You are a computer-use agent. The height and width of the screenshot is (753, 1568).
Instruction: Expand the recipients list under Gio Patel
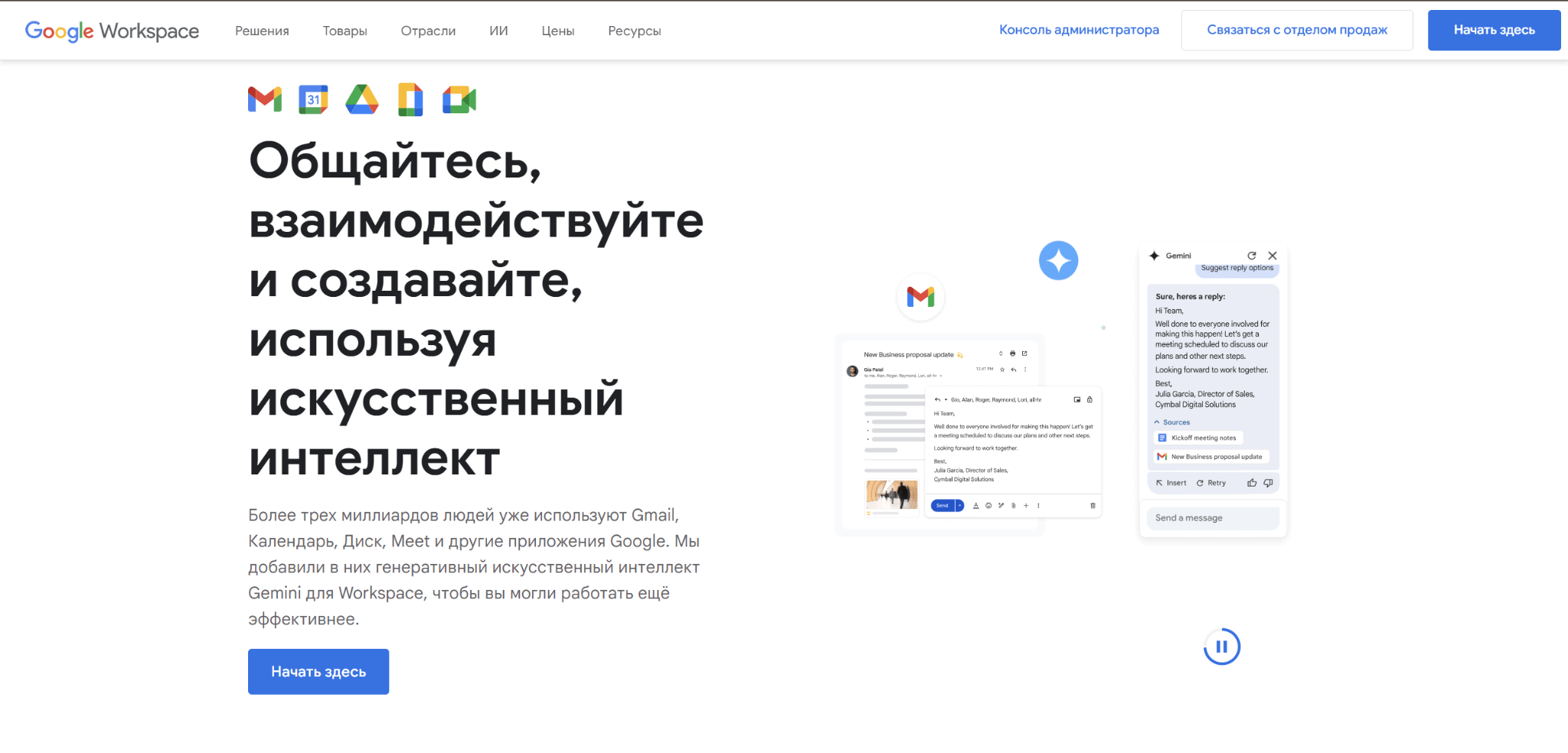click(941, 376)
